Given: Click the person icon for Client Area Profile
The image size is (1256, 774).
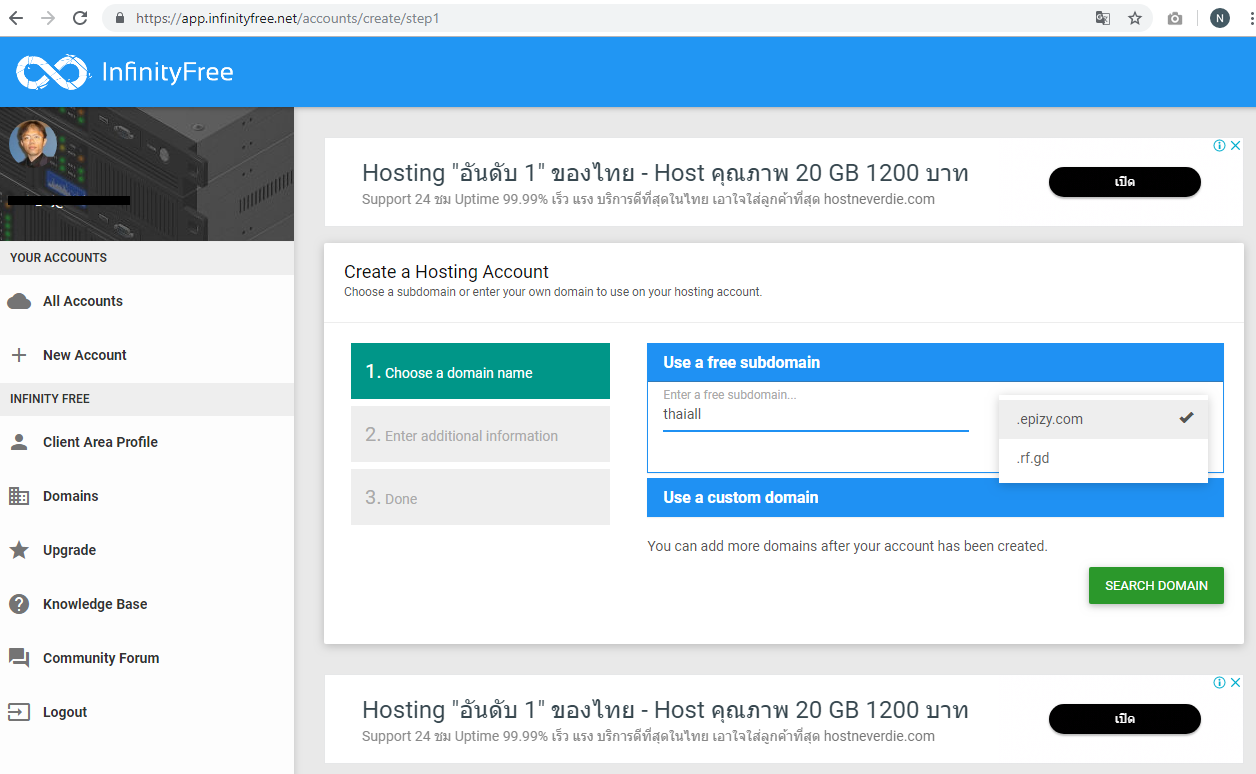Looking at the screenshot, I should (x=19, y=442).
